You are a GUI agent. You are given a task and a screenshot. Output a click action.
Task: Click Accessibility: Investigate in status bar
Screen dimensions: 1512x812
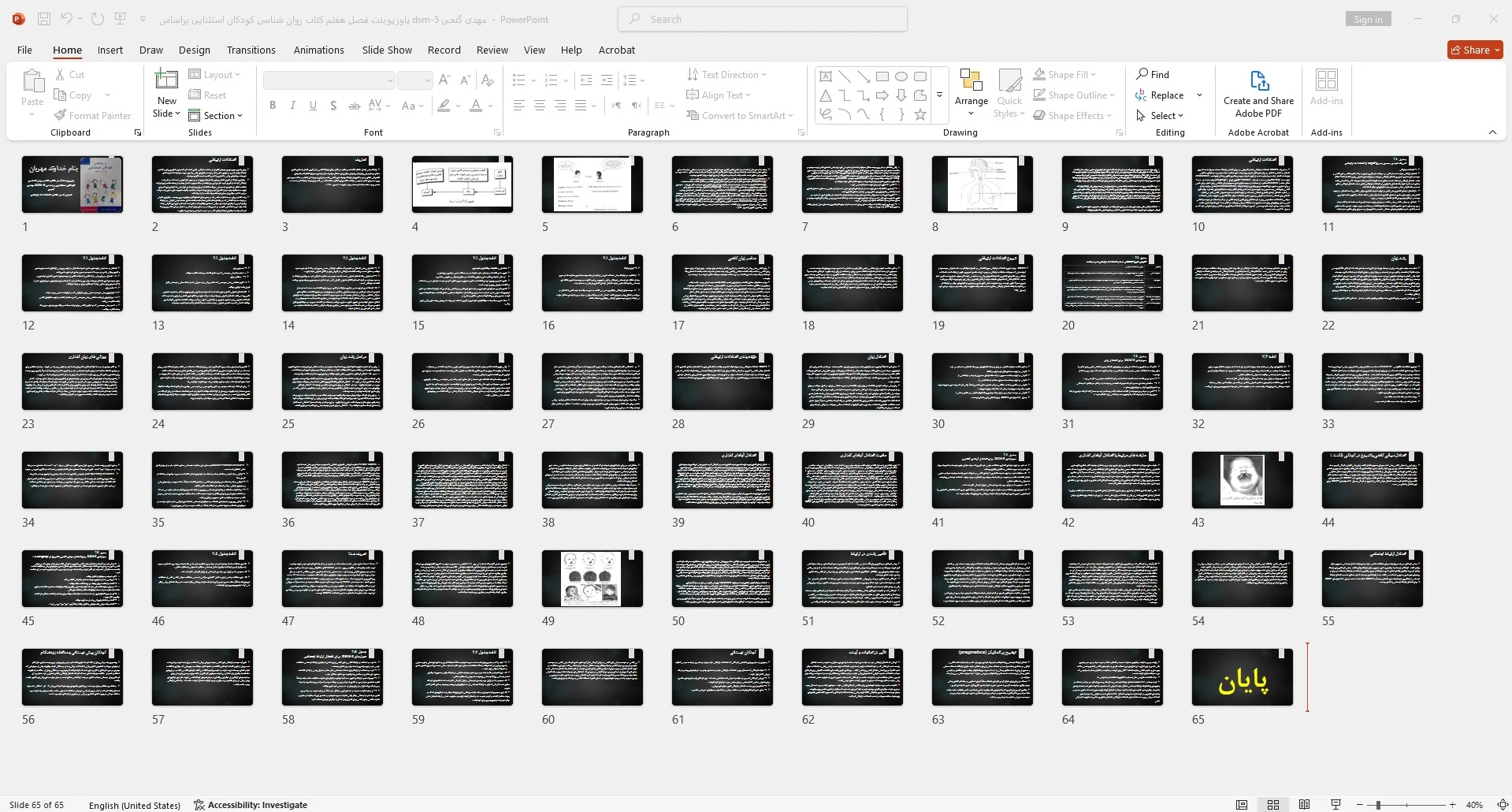coord(251,805)
